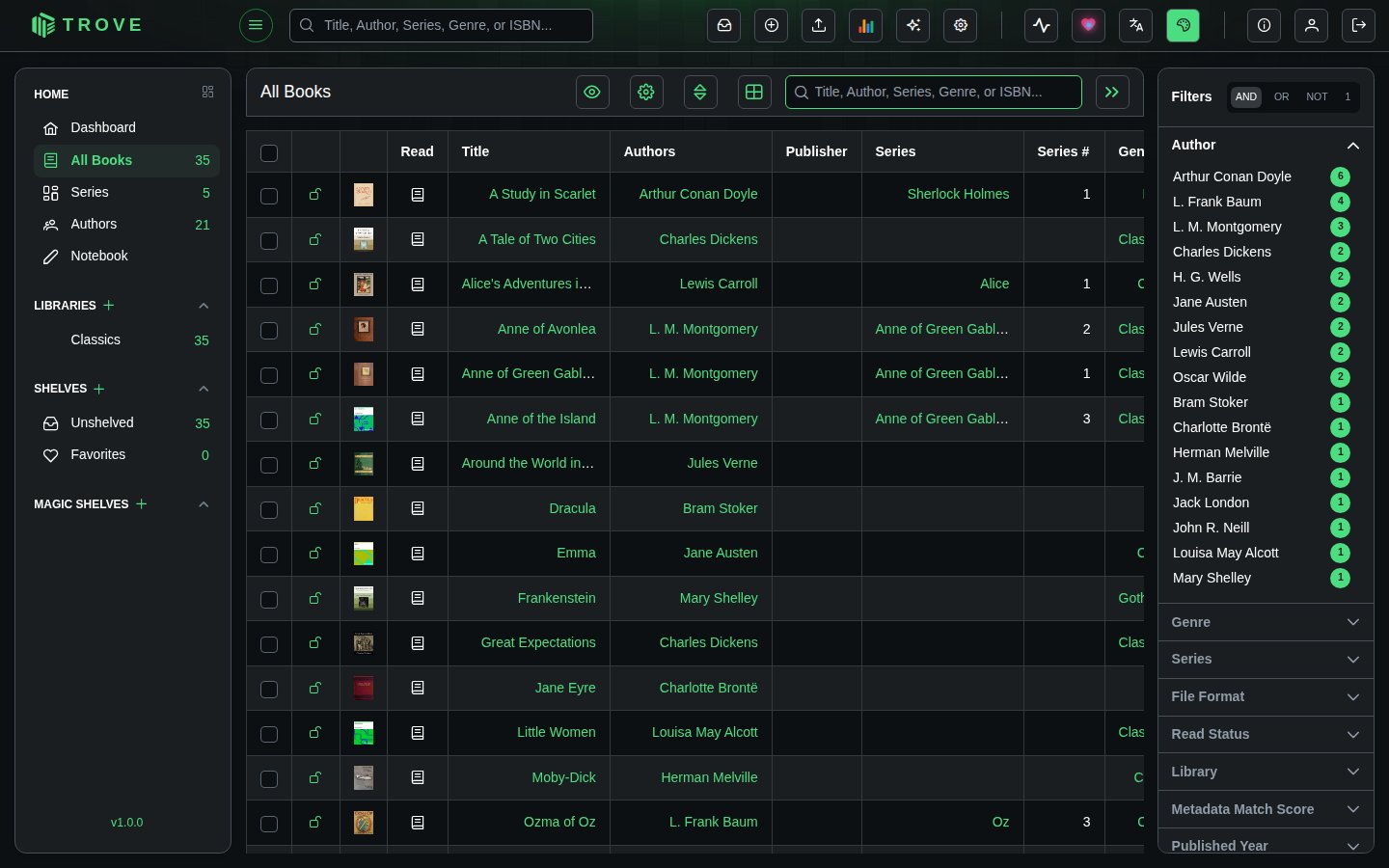Click the All Books table search field

coord(933,93)
